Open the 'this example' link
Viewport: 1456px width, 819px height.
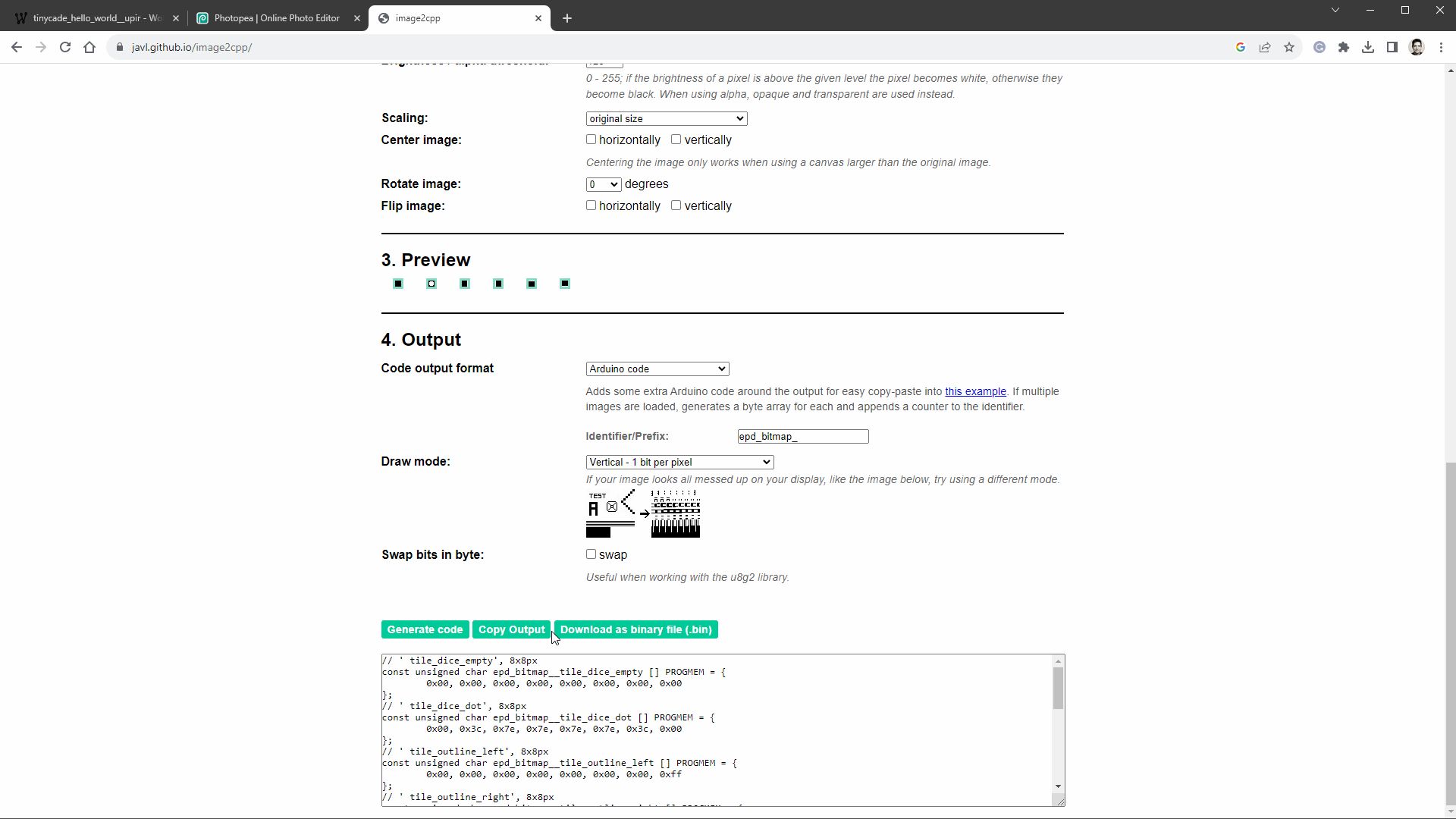[x=975, y=392]
